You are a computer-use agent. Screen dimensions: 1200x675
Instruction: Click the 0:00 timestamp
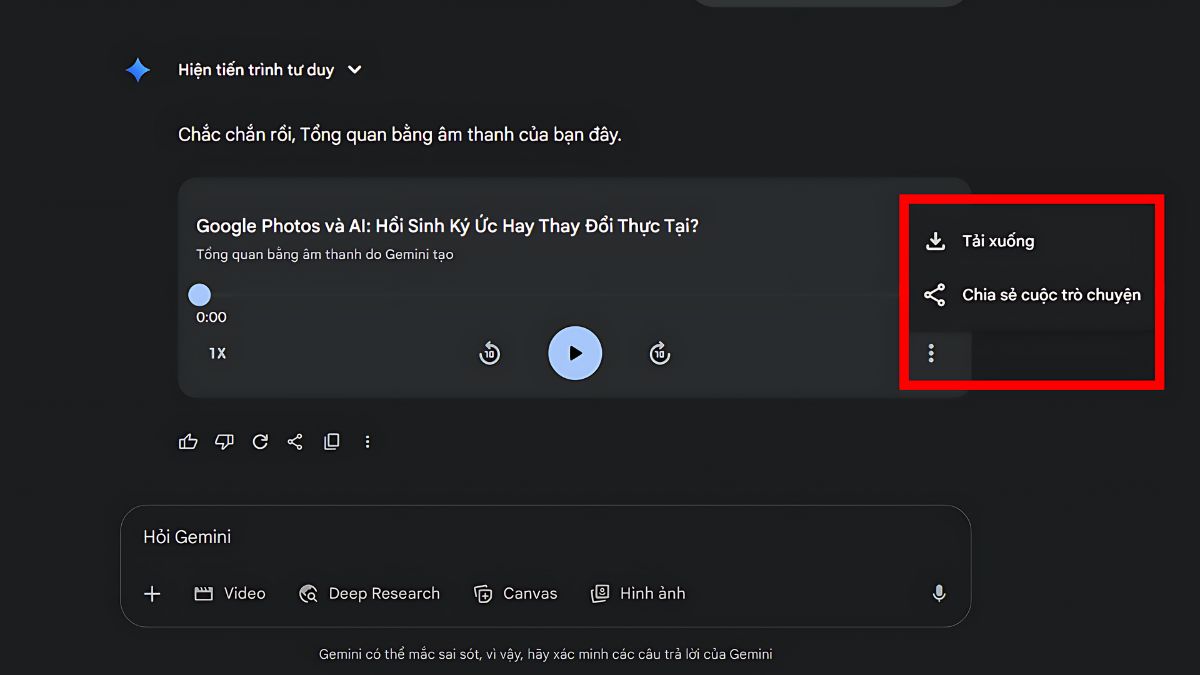click(211, 317)
